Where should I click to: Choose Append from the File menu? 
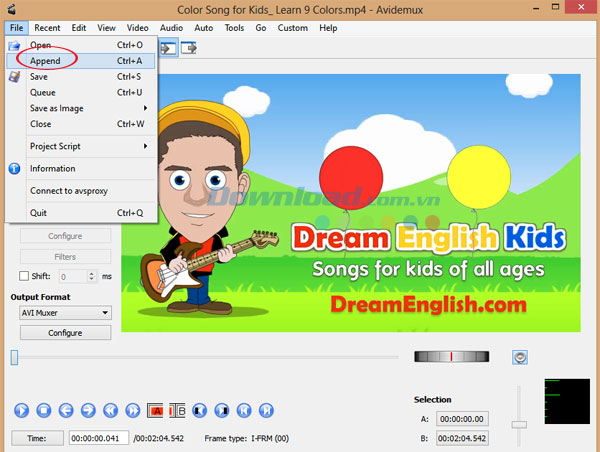tap(46, 61)
